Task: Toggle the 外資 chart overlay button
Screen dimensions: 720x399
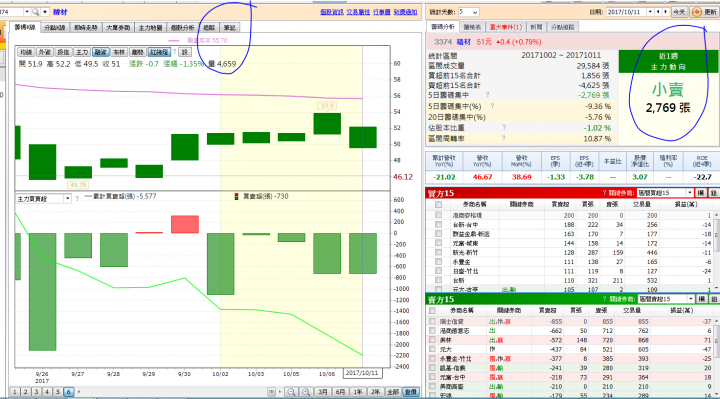Action: click(x=45, y=52)
